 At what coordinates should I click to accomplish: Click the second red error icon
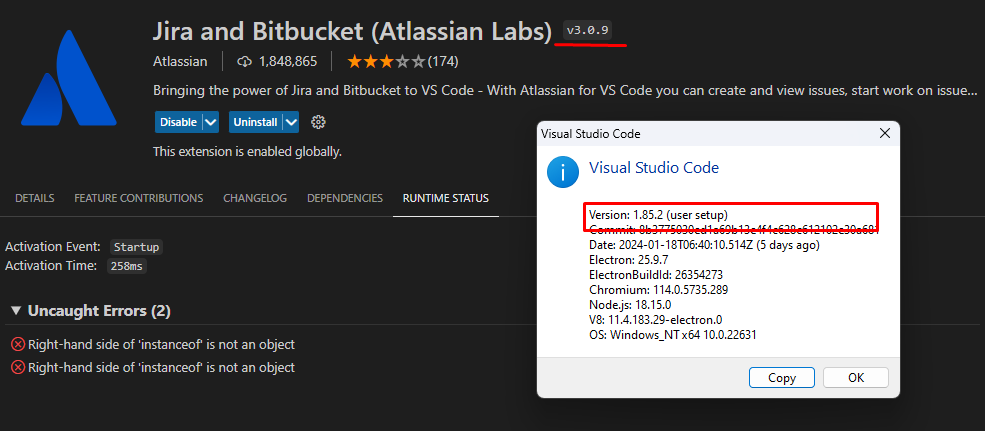18,368
